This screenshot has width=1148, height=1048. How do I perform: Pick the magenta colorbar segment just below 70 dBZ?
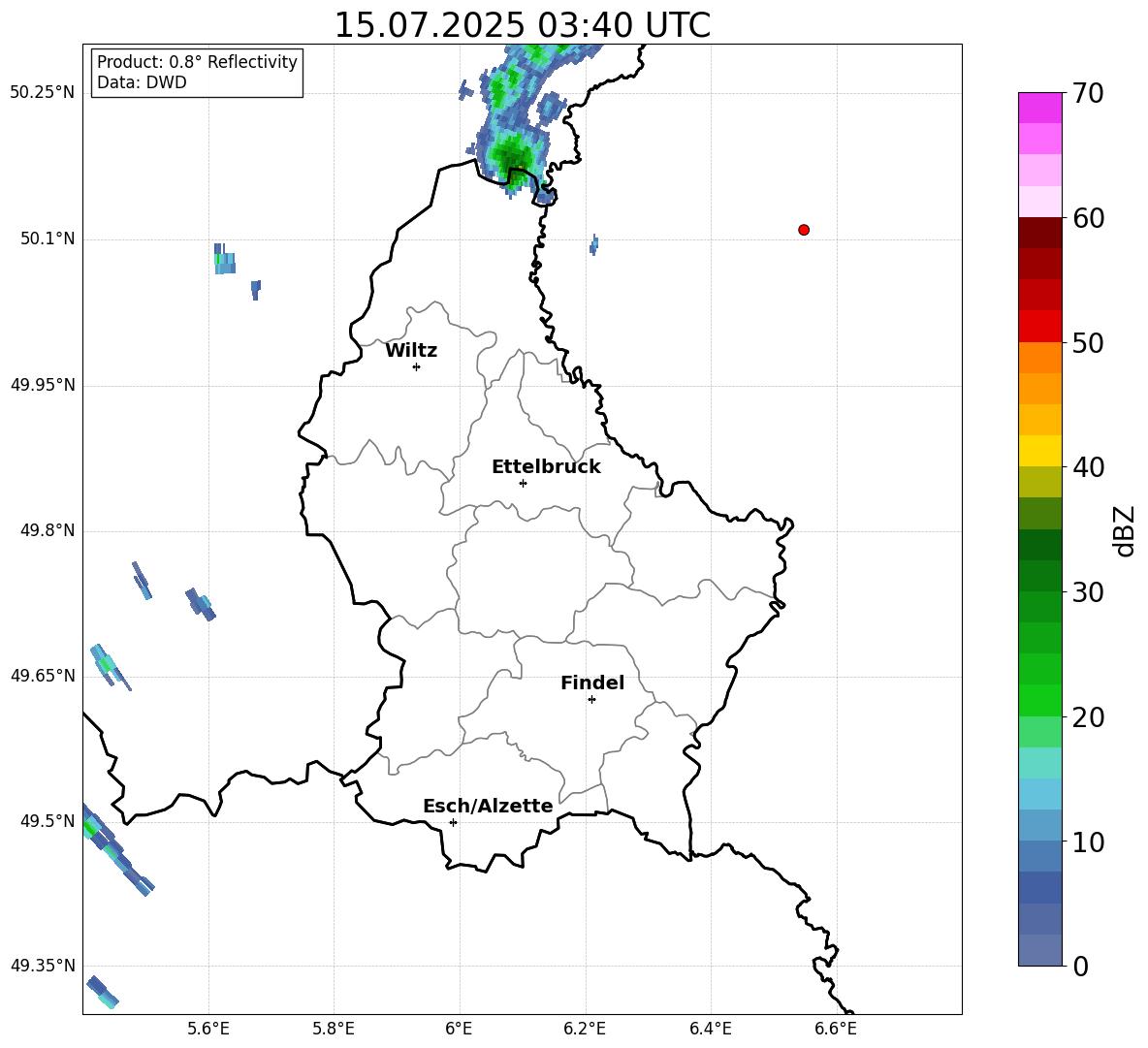(x=1040, y=109)
